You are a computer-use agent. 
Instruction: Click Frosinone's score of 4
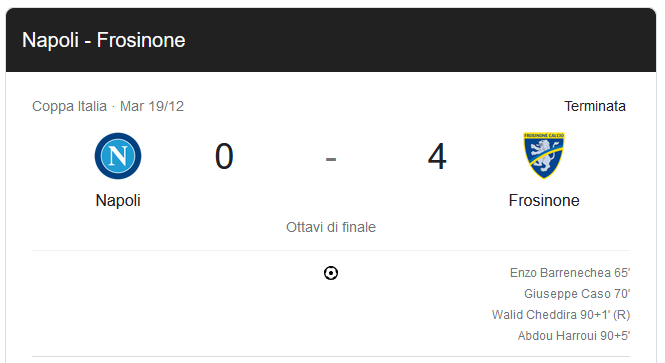(x=437, y=156)
